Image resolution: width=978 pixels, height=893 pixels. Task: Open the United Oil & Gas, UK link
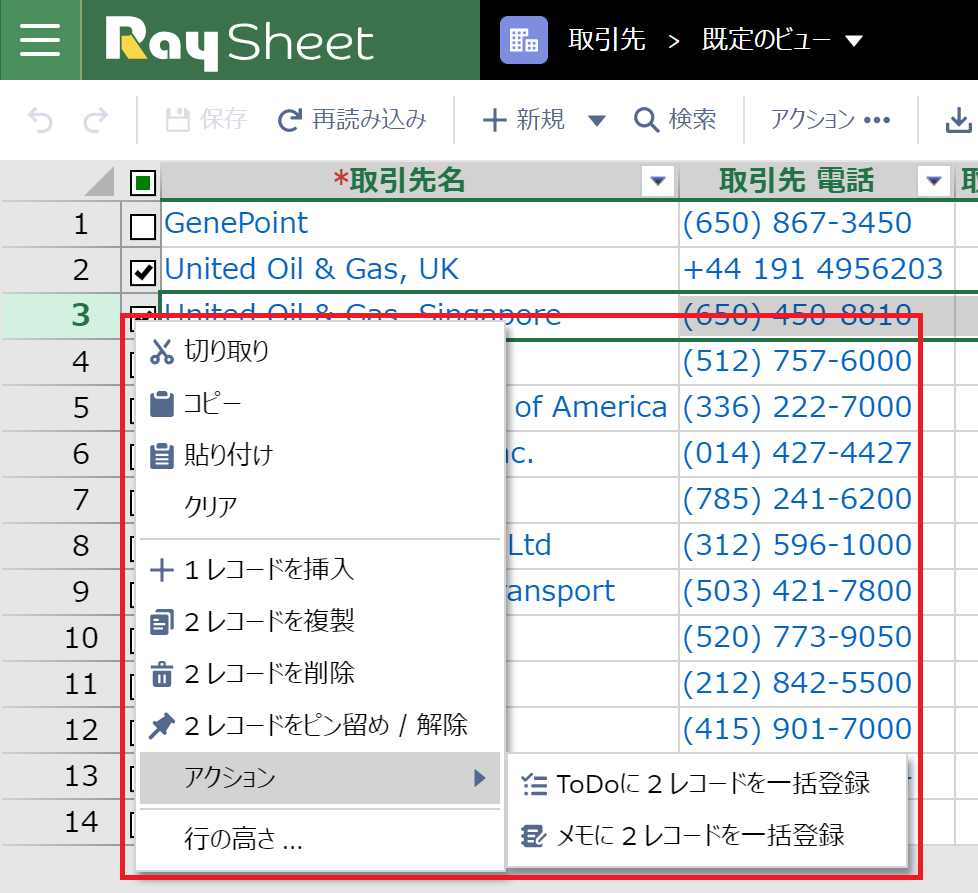coord(311,269)
